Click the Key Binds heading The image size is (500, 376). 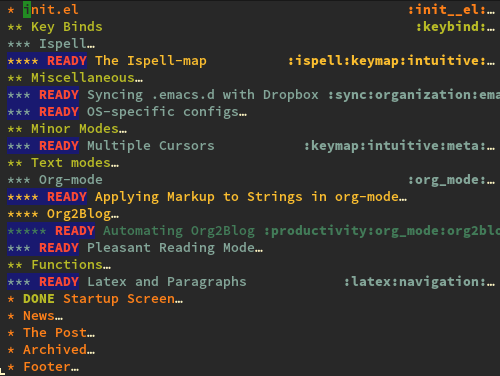[x=67, y=27]
